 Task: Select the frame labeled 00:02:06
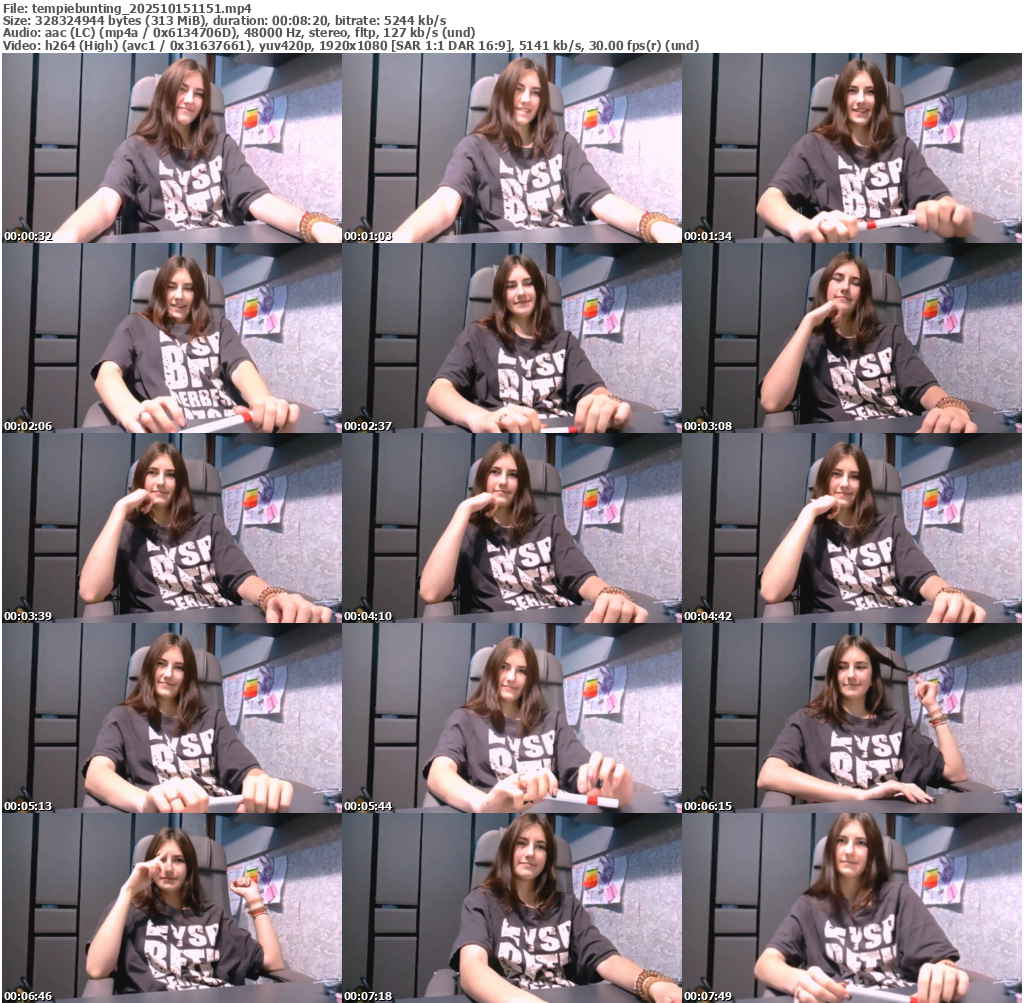[171, 338]
